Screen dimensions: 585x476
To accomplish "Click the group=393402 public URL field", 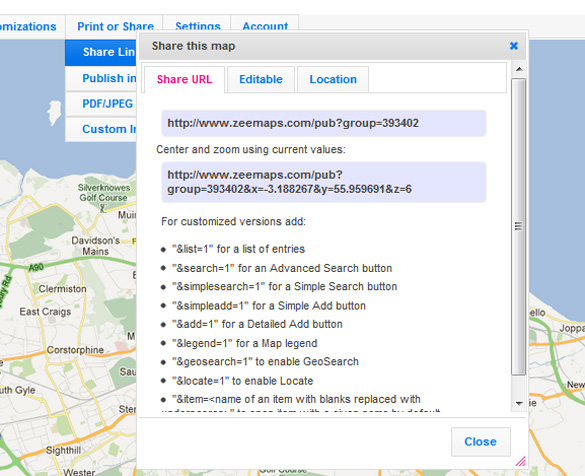I will pyautogui.click(x=323, y=123).
